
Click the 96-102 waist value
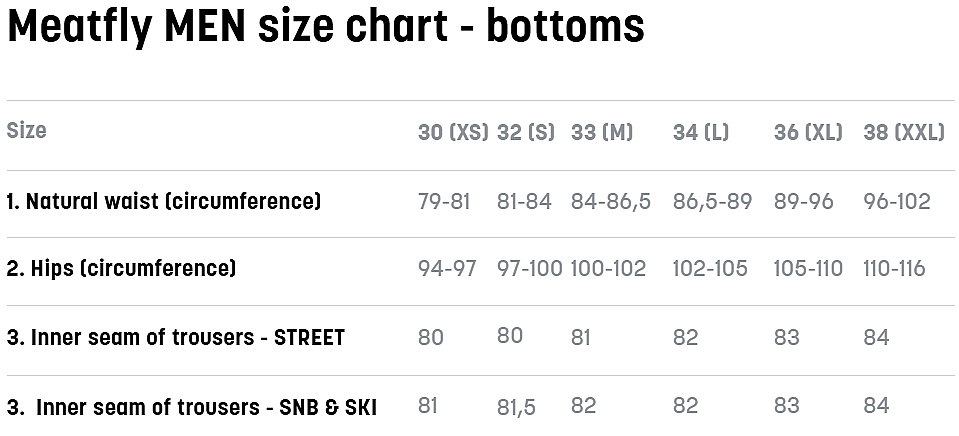click(896, 201)
